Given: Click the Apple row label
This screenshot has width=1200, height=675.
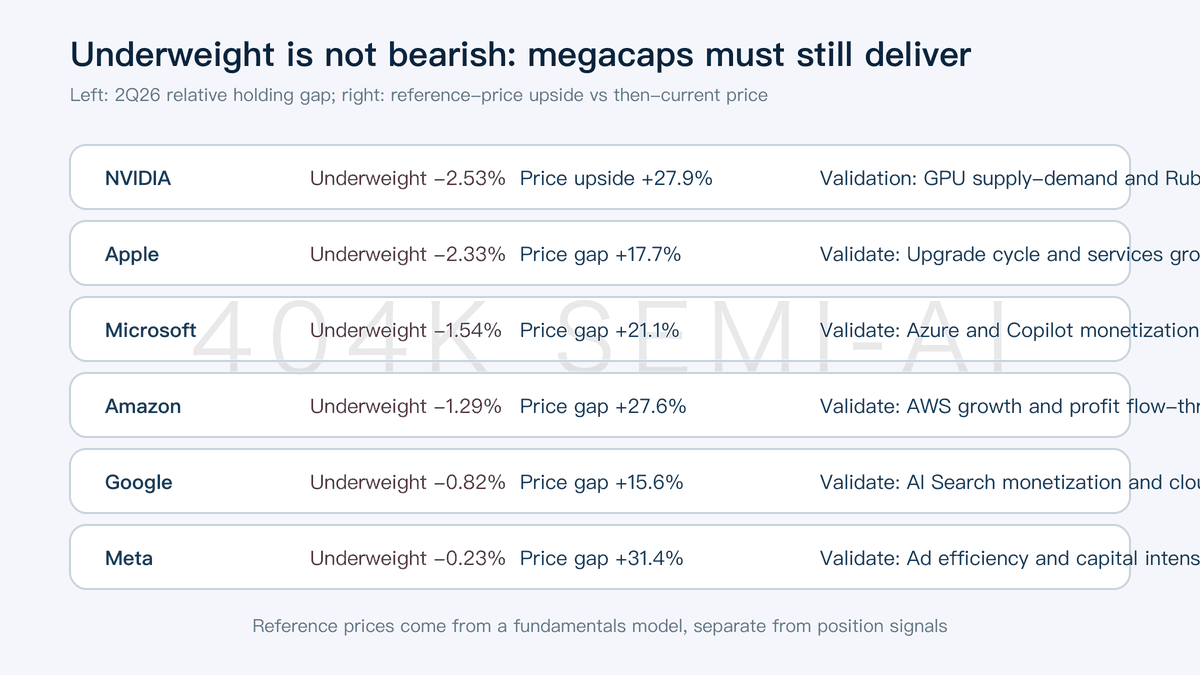Looking at the screenshot, I should pos(132,254).
